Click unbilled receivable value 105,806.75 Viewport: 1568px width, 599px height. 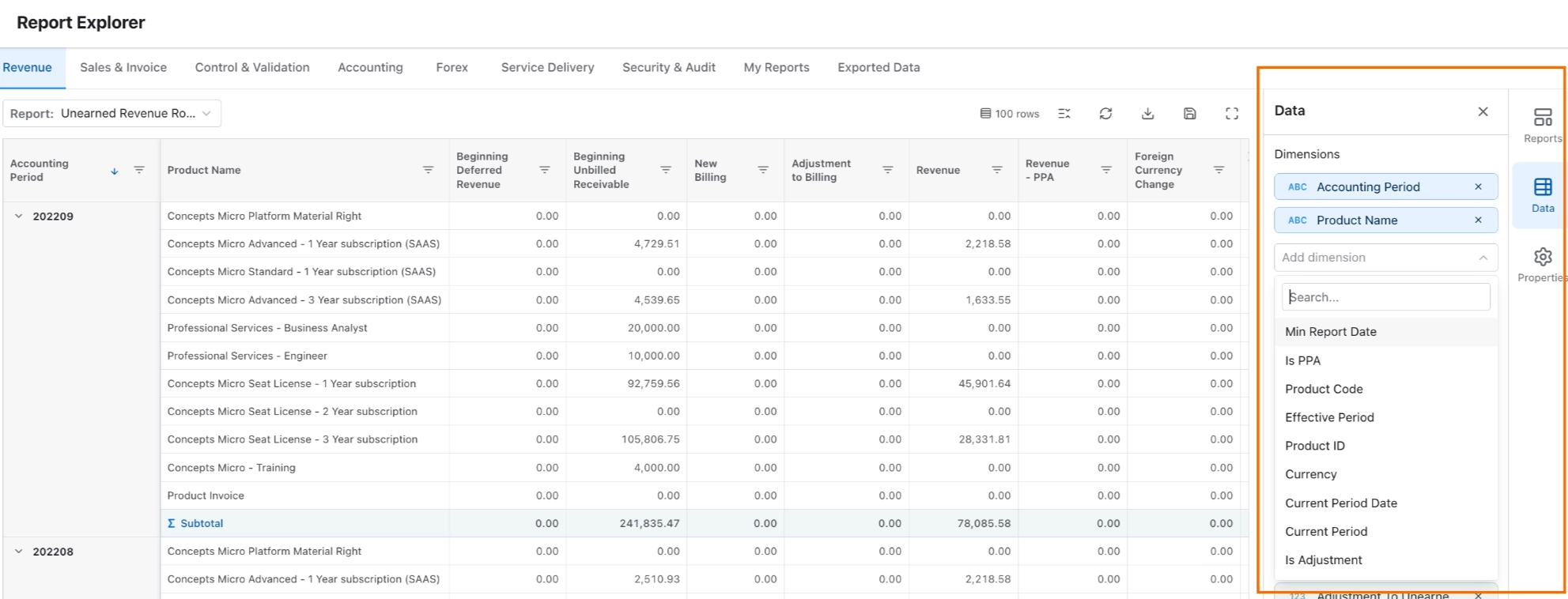650,439
